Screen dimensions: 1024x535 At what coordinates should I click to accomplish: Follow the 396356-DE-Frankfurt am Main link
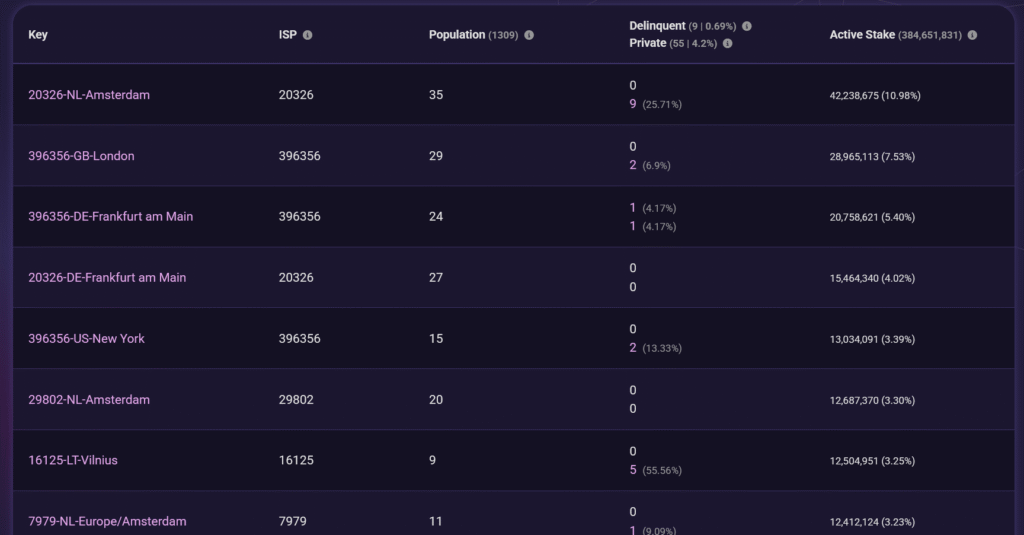pos(110,217)
